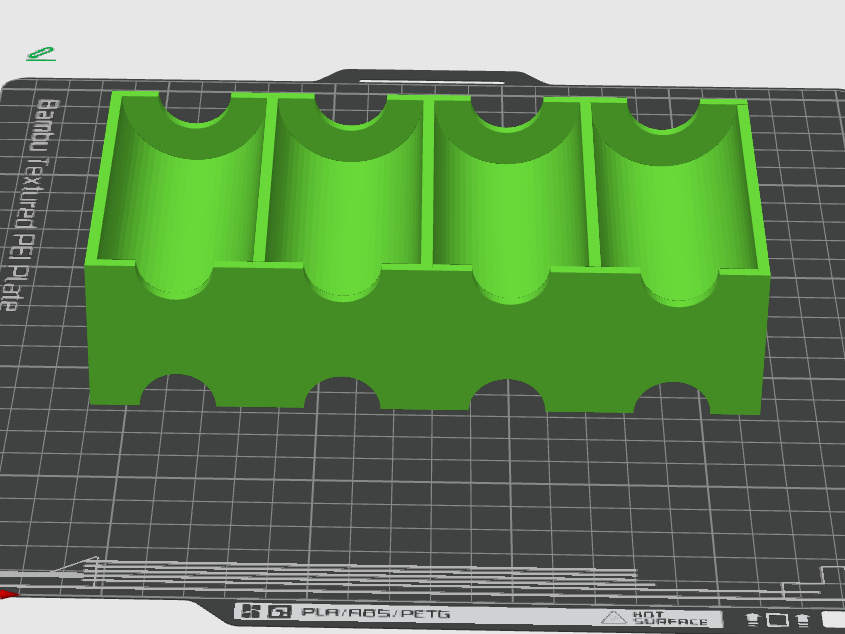Screen dimensions: 845x634
Task: Click the HOT SURFACE label text
Action: click(x=668, y=618)
